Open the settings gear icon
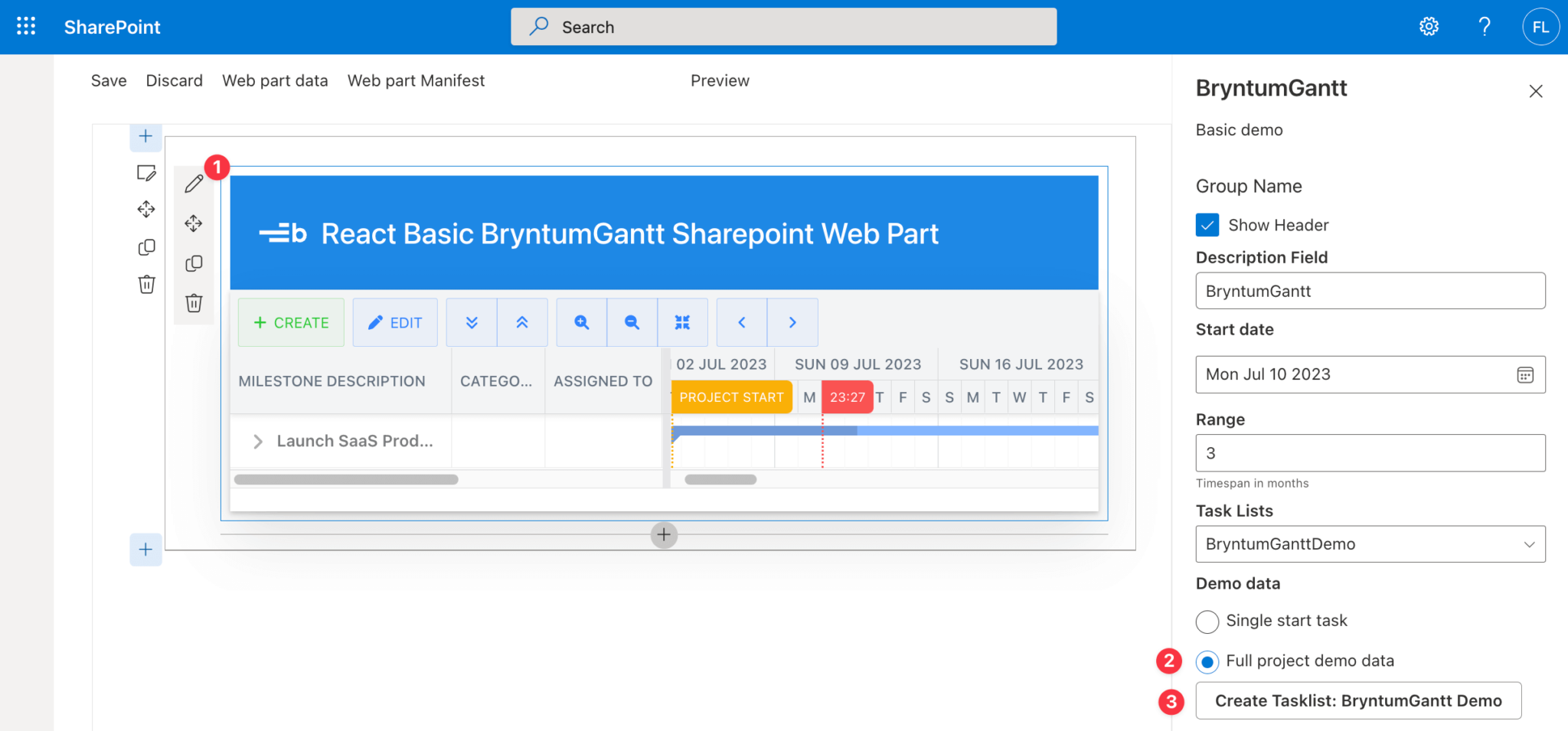The width and height of the screenshot is (1568, 731). 1429,27
